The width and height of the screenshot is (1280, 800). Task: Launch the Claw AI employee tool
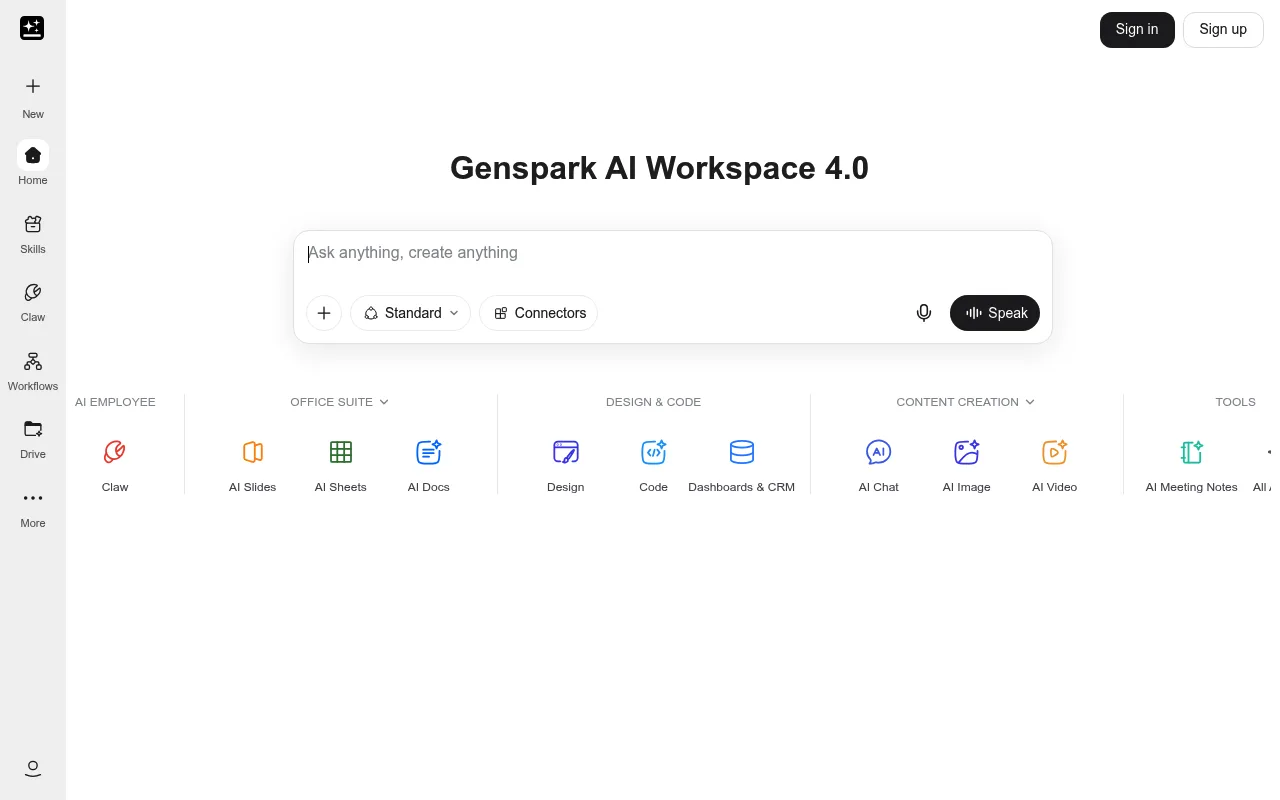coord(115,465)
